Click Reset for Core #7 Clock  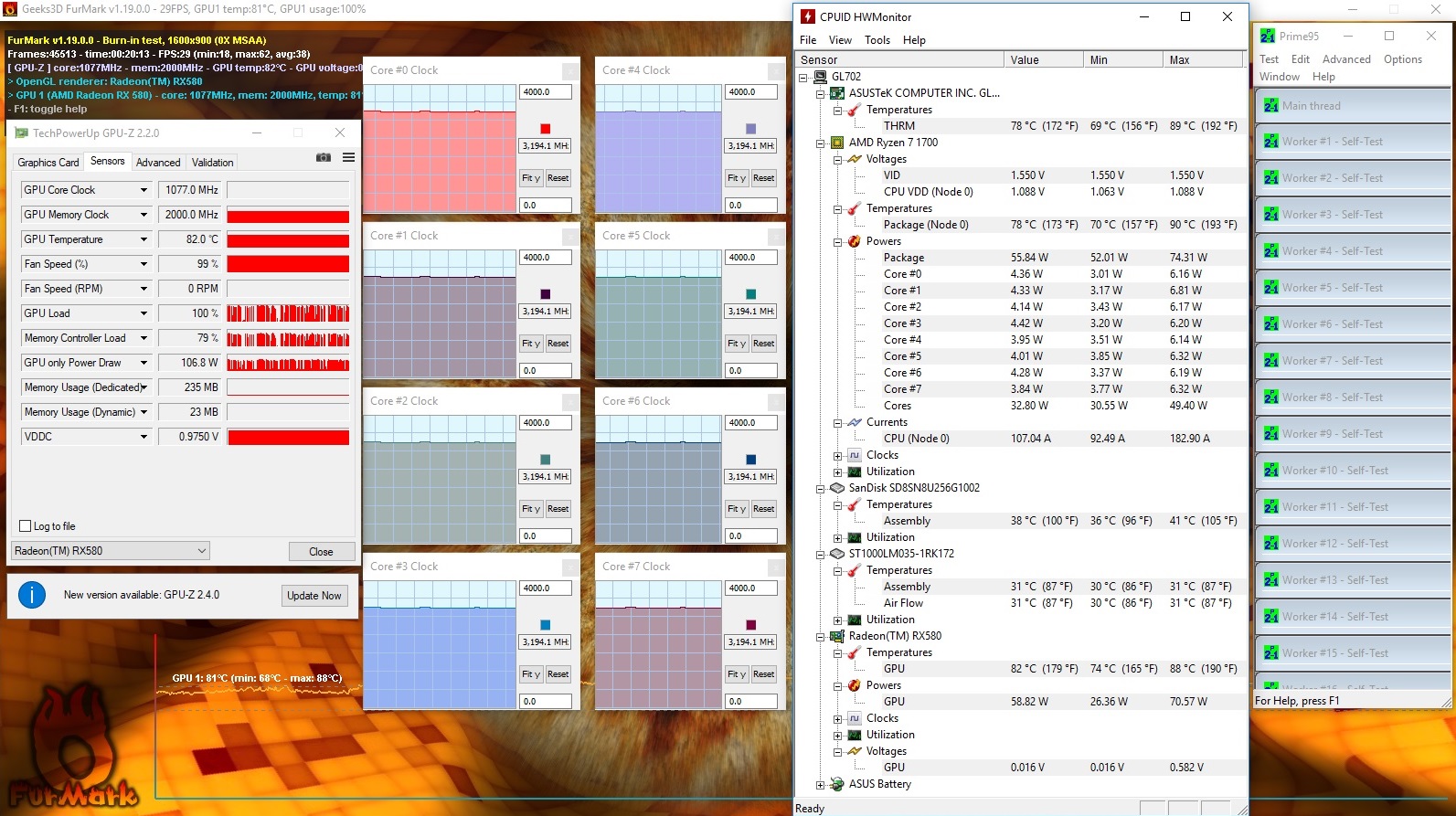(764, 674)
